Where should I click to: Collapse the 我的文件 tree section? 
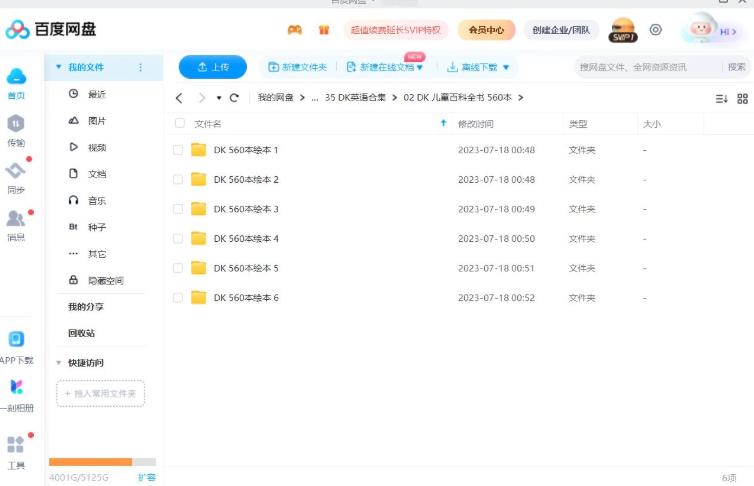[59, 67]
